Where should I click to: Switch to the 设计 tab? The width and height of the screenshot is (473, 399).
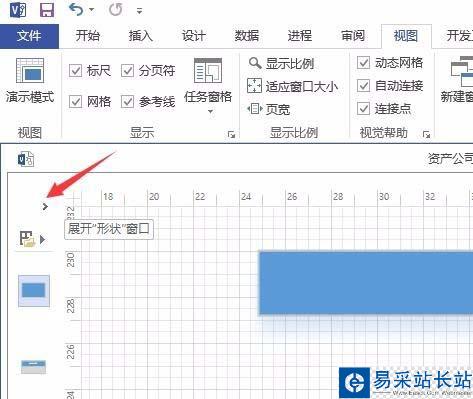coord(193,36)
